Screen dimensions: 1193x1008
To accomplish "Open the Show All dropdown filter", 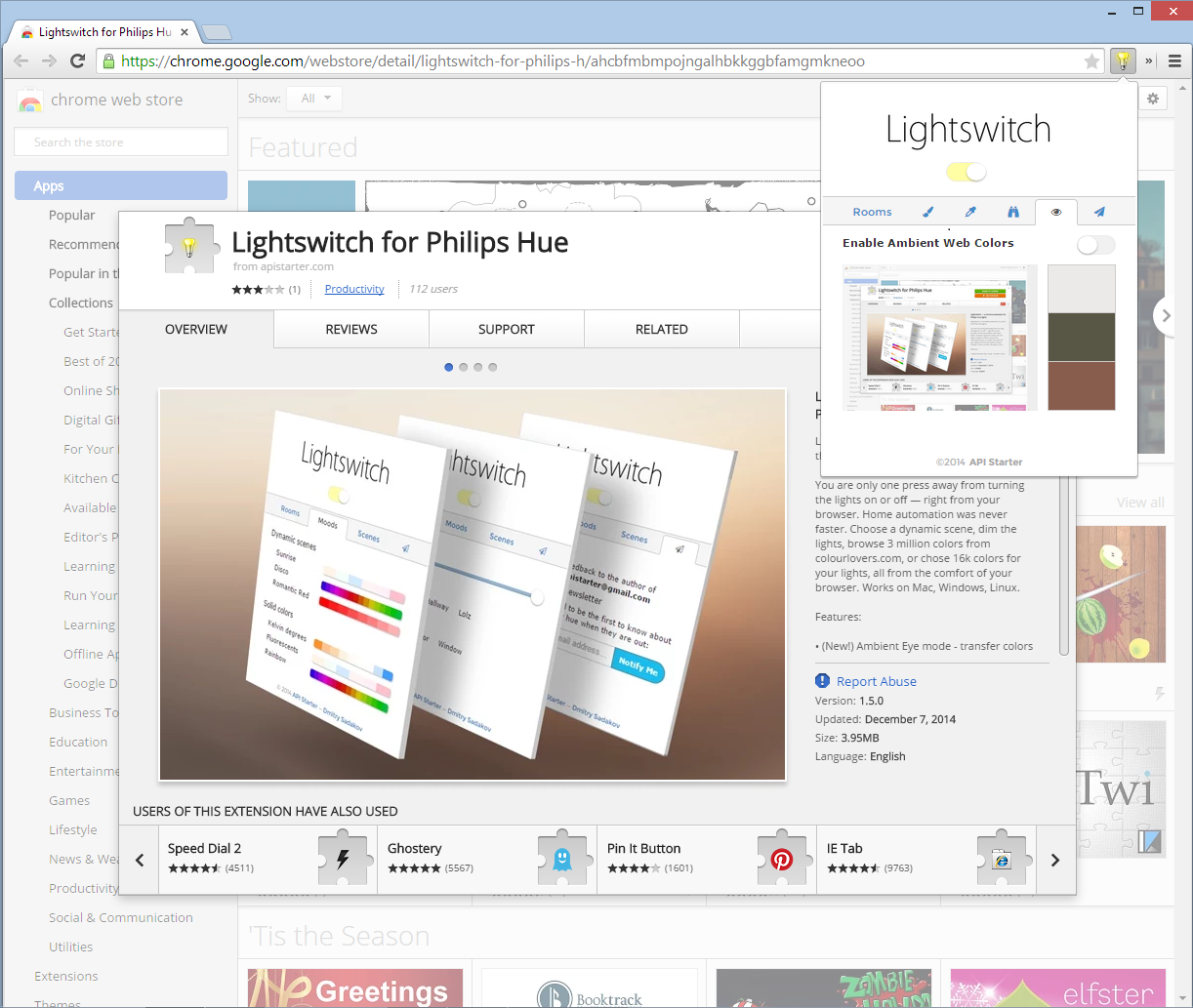I will pyautogui.click(x=315, y=99).
